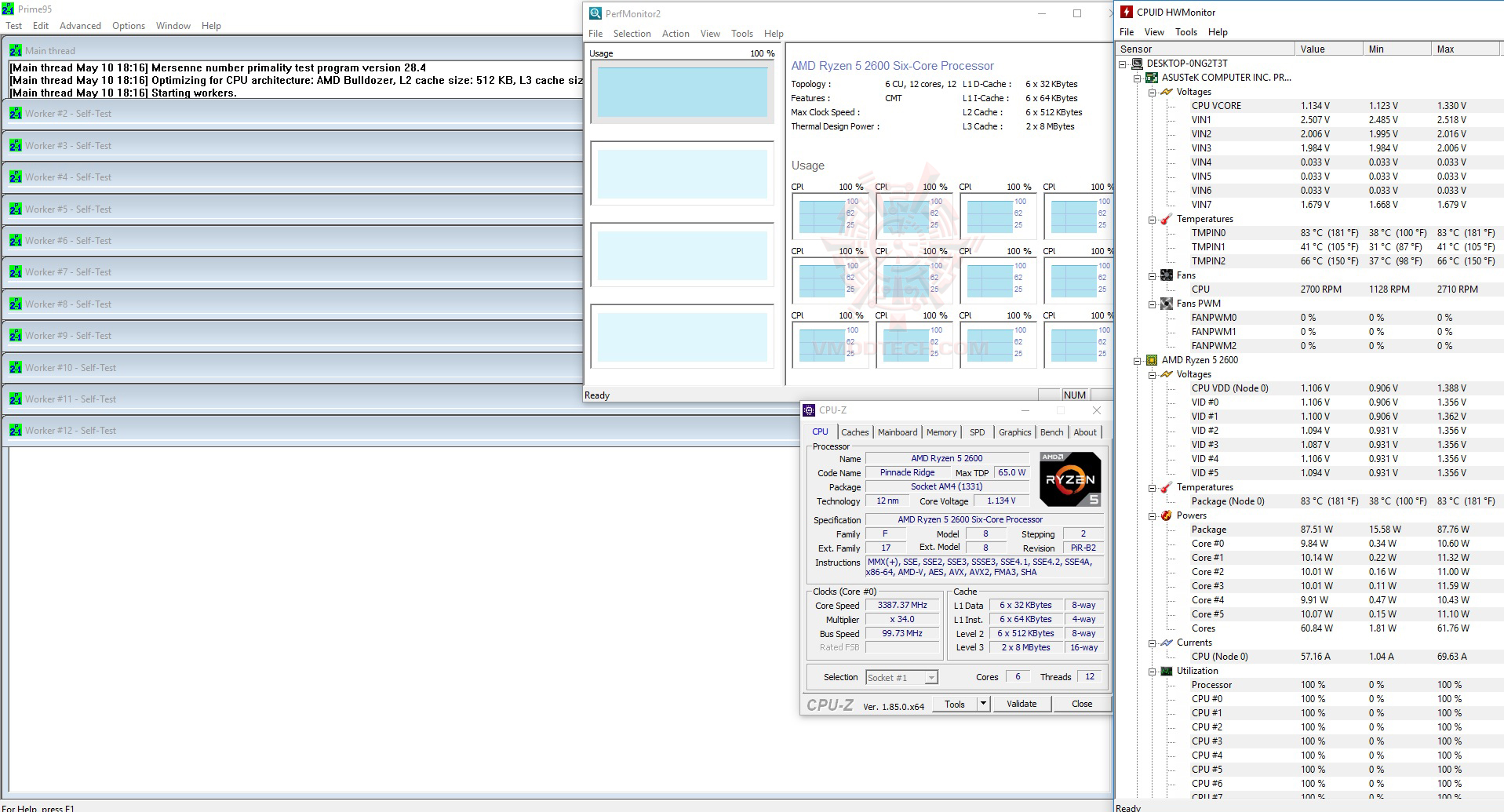This screenshot has width=1504, height=812.
Task: Click the fan icon beside Fans
Action: click(1167, 275)
